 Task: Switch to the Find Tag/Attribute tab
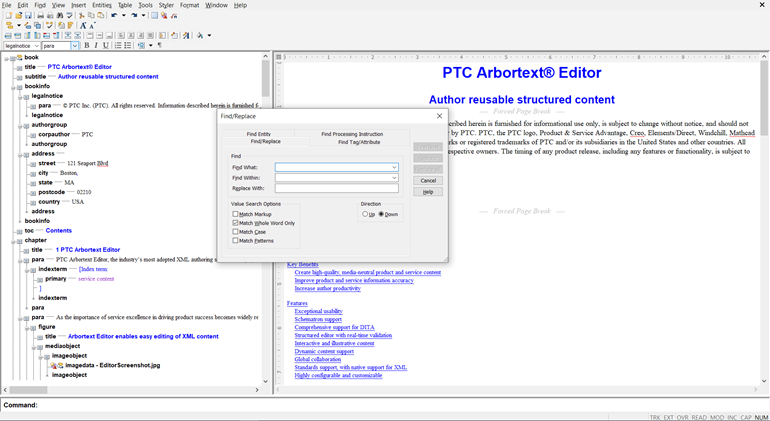pyautogui.click(x=359, y=142)
